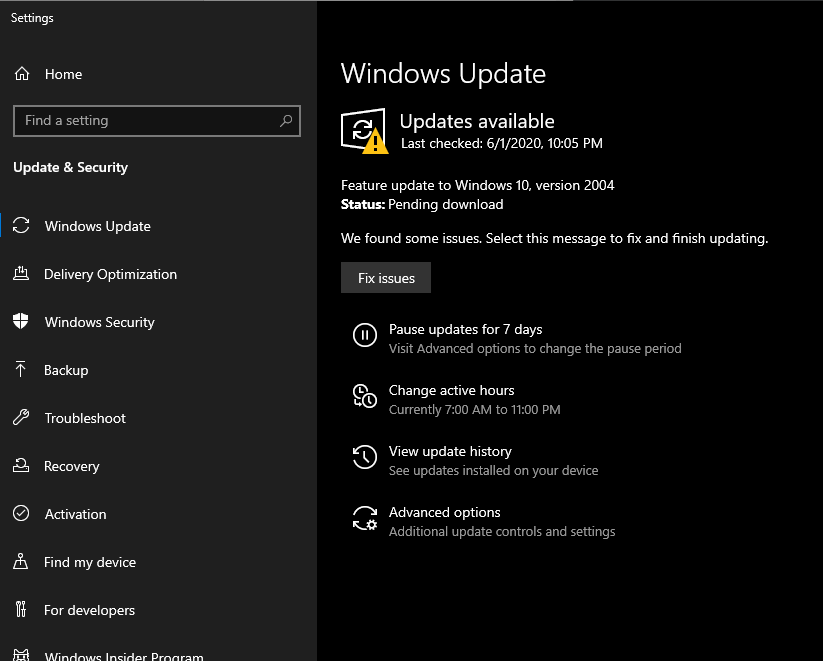
Task: Click the Home house icon
Action: pos(22,74)
